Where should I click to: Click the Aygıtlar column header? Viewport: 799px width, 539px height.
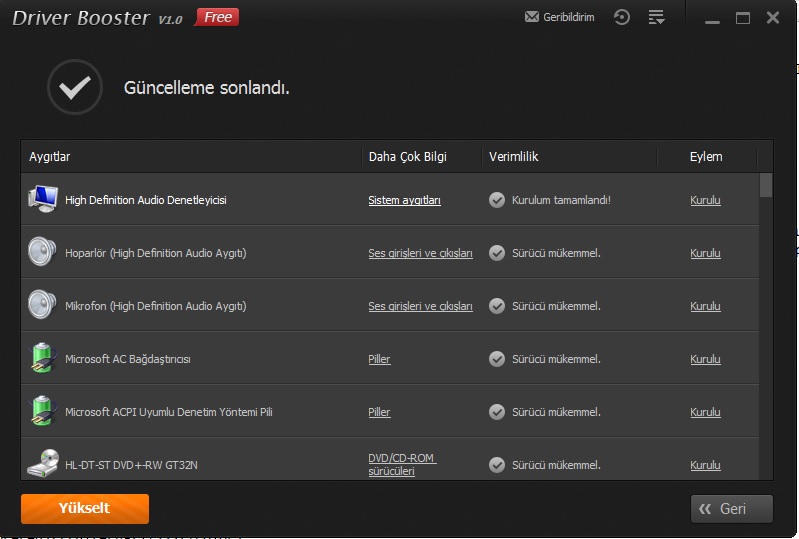pos(49,157)
